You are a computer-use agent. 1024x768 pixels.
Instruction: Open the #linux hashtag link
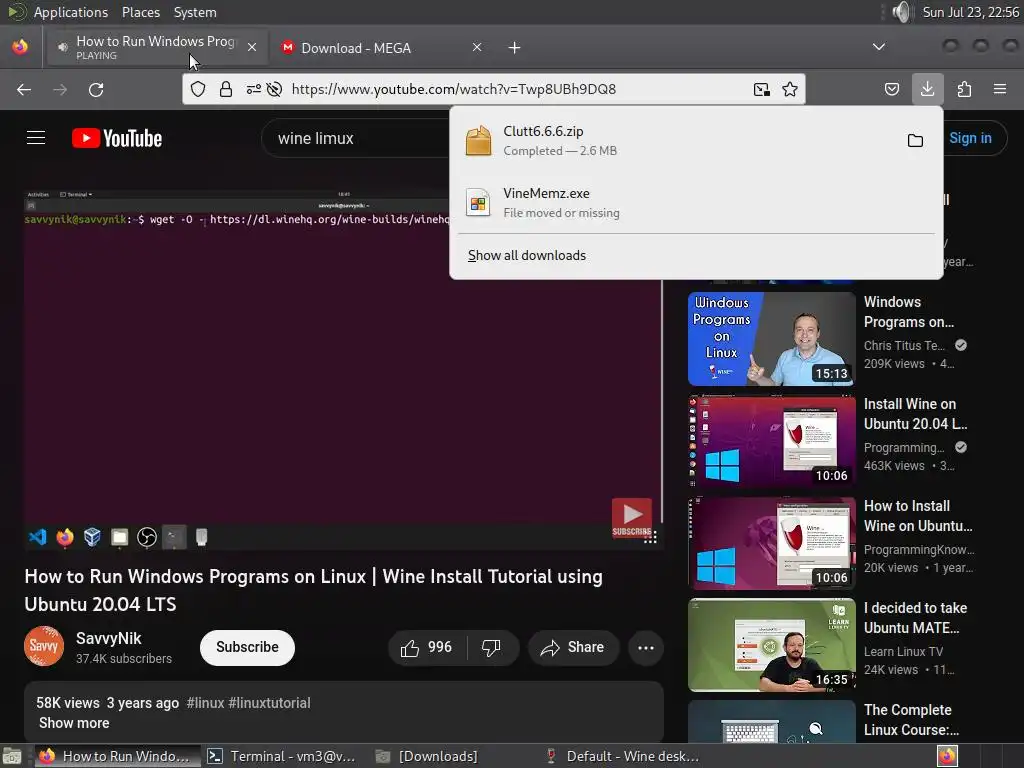click(205, 703)
